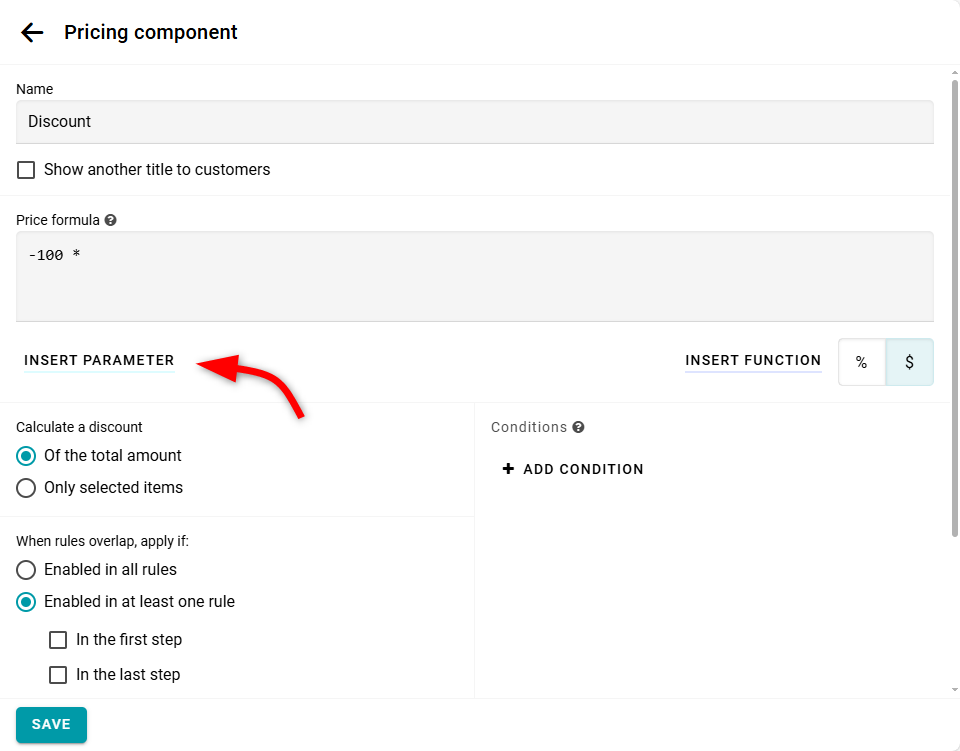This screenshot has width=960, height=751.
Task: Switch discount type to percent (%)
Action: (861, 362)
